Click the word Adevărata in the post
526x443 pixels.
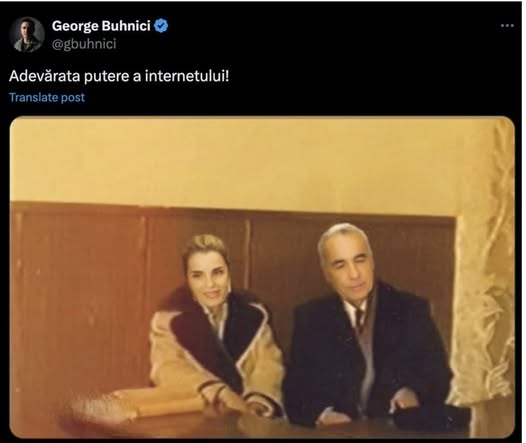pyautogui.click(x=45, y=76)
